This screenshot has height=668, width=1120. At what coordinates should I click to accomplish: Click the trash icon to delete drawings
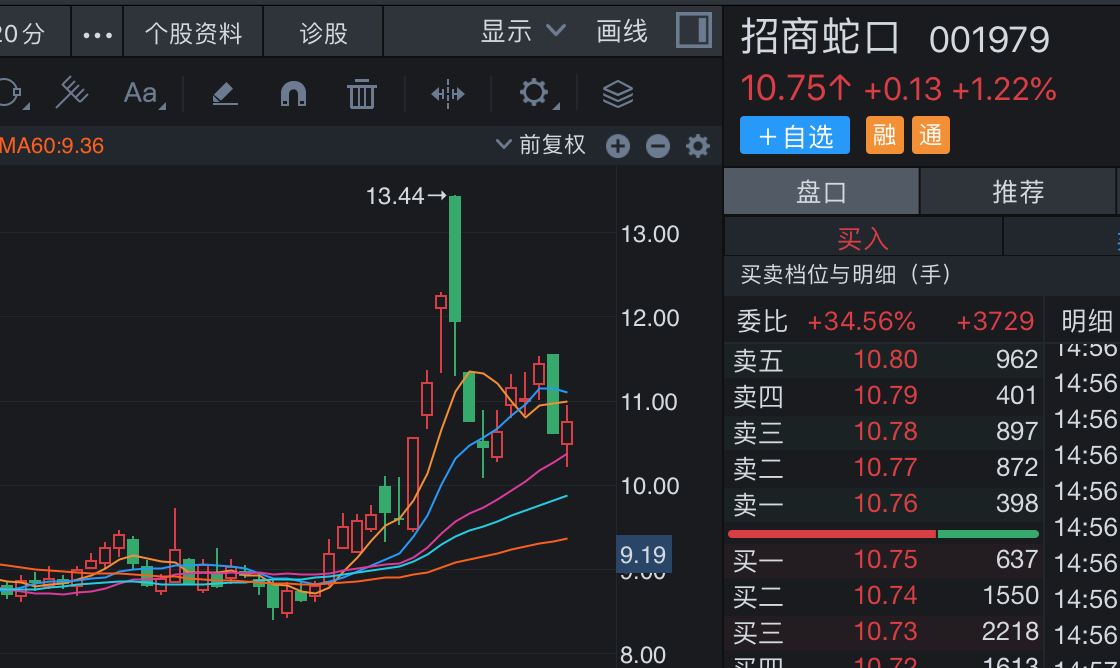pos(361,94)
